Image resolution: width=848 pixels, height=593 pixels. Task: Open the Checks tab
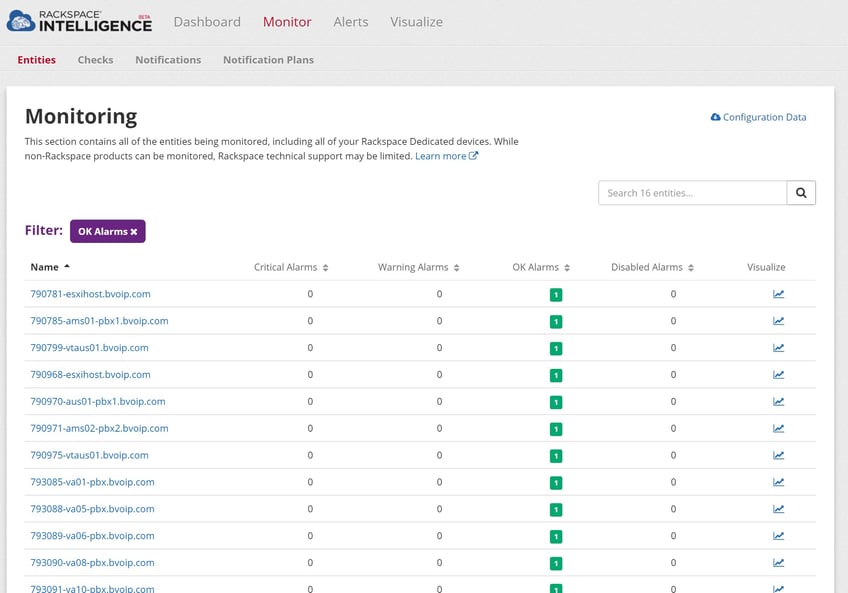click(x=95, y=60)
